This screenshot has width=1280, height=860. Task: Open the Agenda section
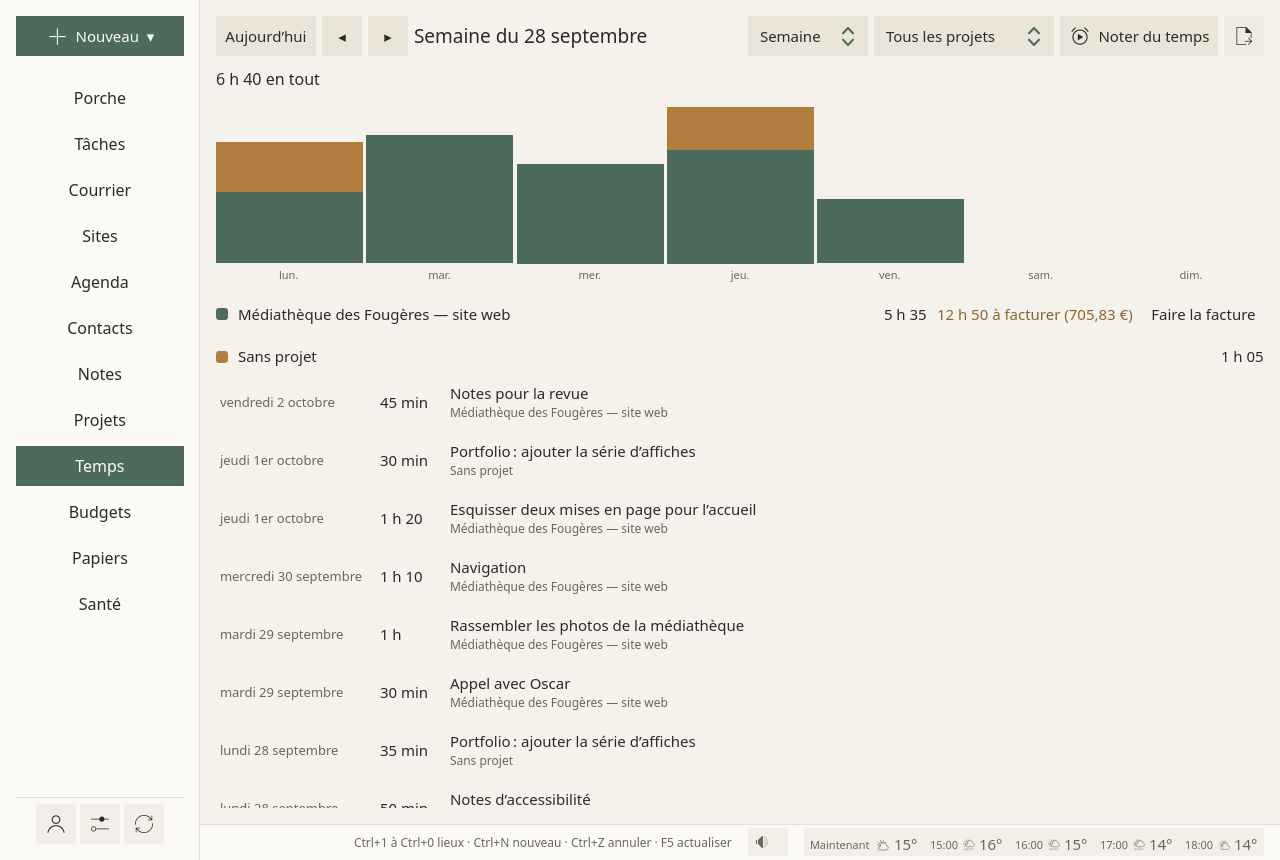click(100, 282)
